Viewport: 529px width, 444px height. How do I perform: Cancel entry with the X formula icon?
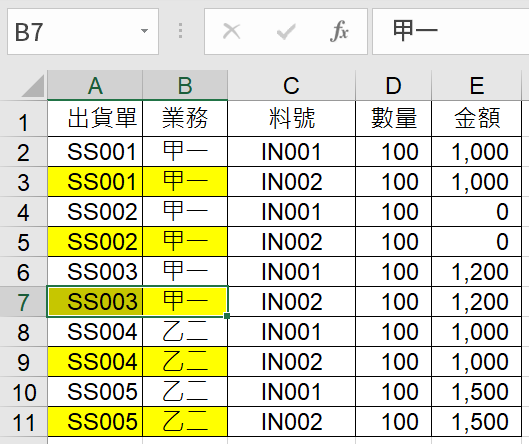232,32
